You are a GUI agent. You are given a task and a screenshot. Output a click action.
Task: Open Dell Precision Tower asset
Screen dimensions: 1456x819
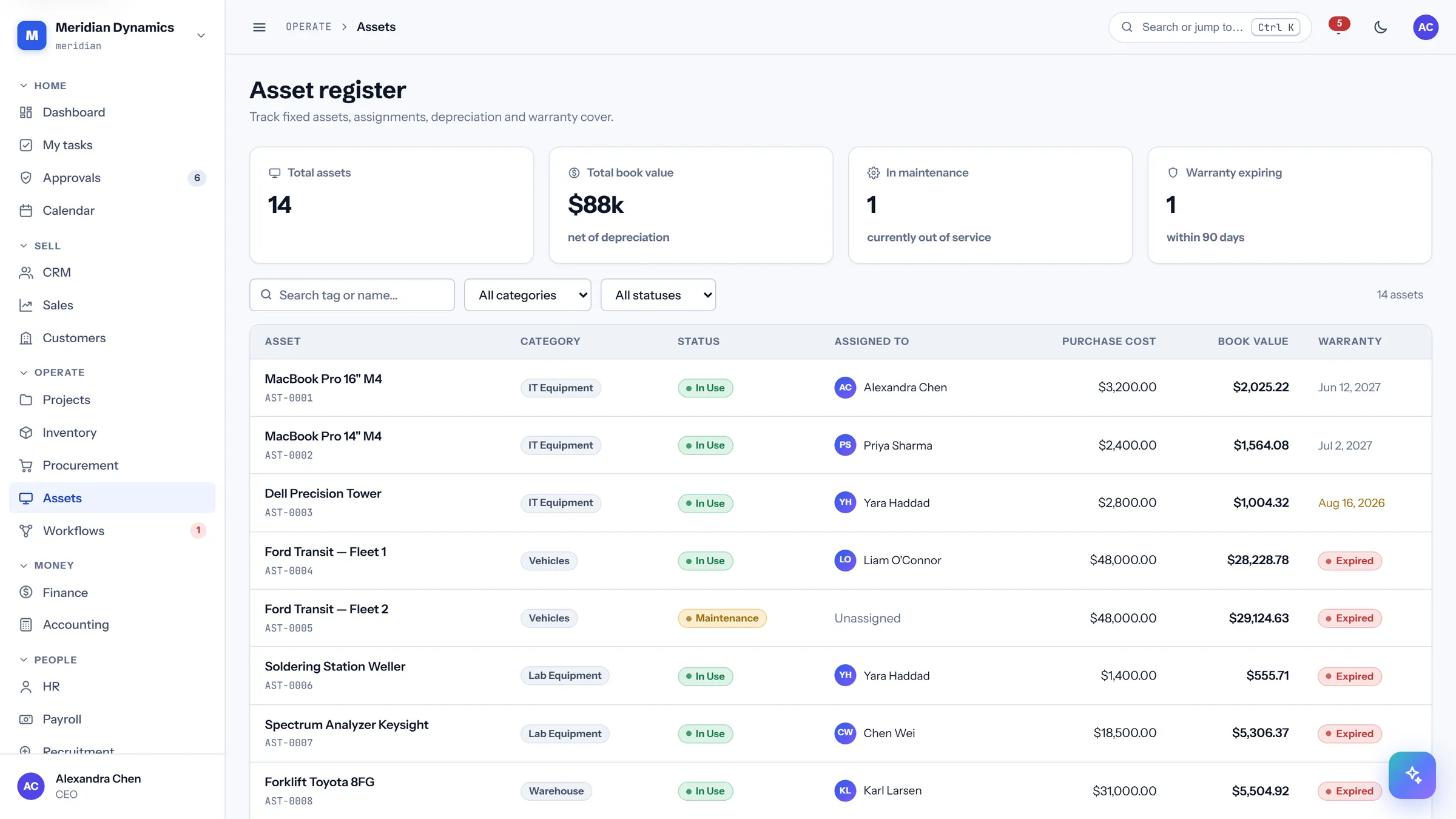pos(323,493)
